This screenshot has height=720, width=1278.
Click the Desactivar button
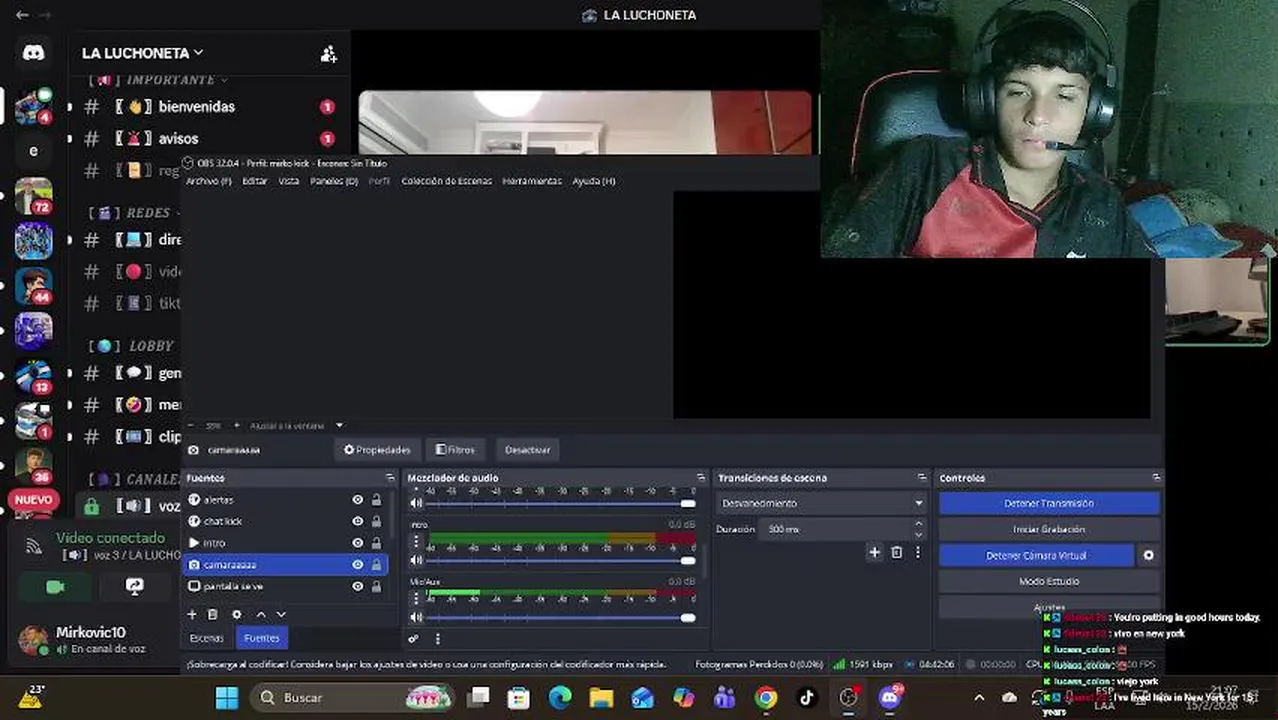[x=527, y=450]
